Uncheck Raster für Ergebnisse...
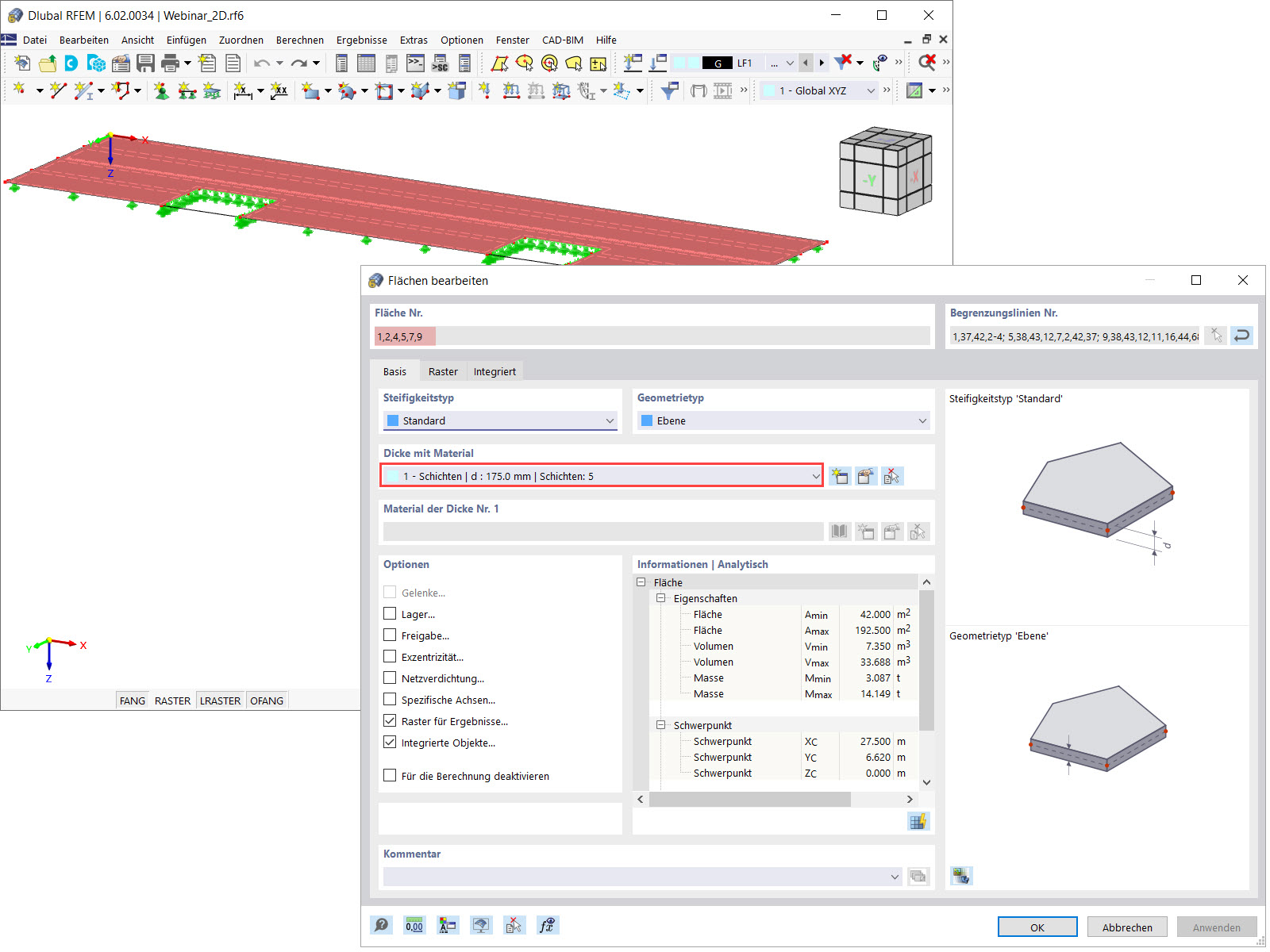The image size is (1270, 952). tap(390, 720)
